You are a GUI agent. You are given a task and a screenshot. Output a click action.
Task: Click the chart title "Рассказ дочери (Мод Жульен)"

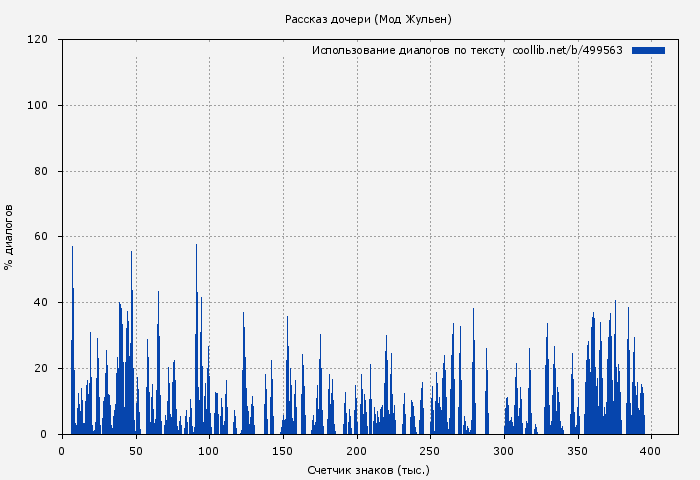point(368,19)
